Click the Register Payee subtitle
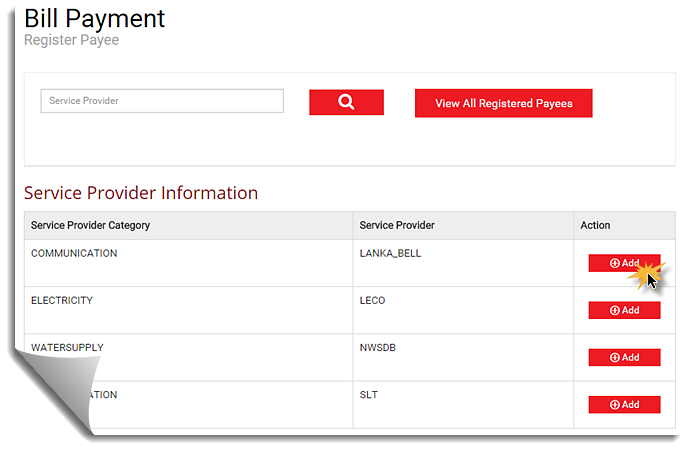687x450 pixels. [x=71, y=40]
